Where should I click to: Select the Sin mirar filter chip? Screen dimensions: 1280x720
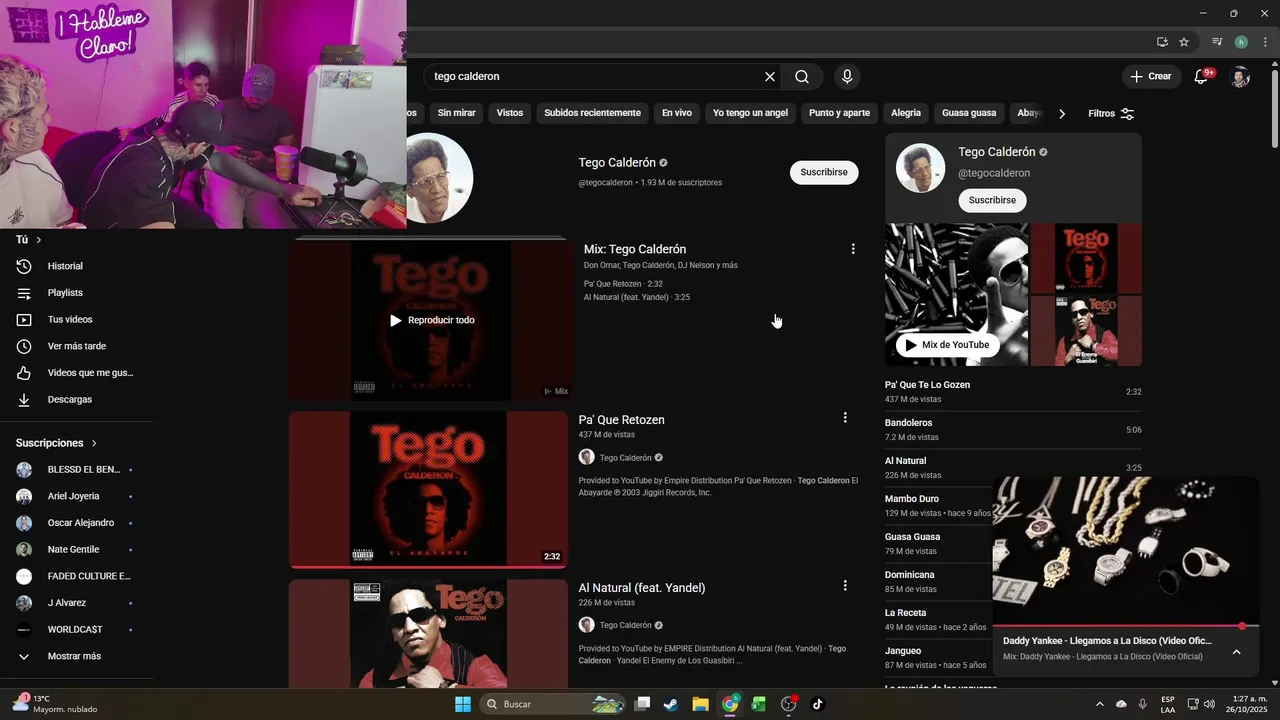click(456, 113)
